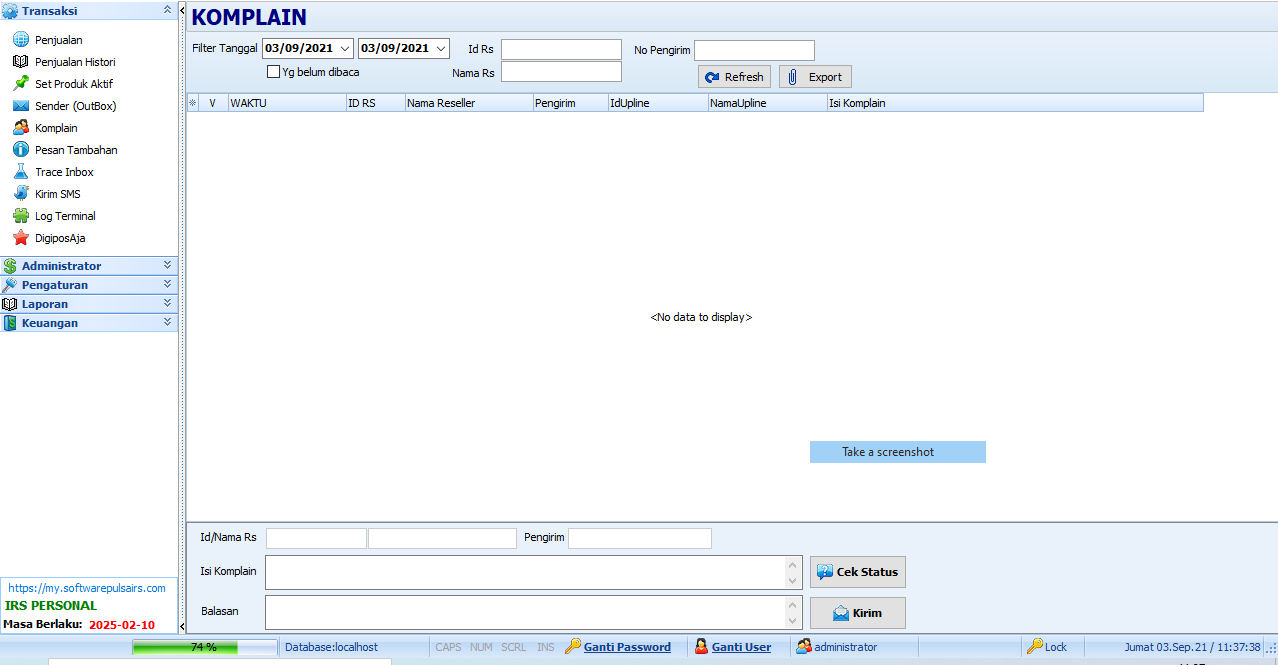The image size is (1278, 665).
Task: Click the Ganti Password link
Action: coord(627,647)
